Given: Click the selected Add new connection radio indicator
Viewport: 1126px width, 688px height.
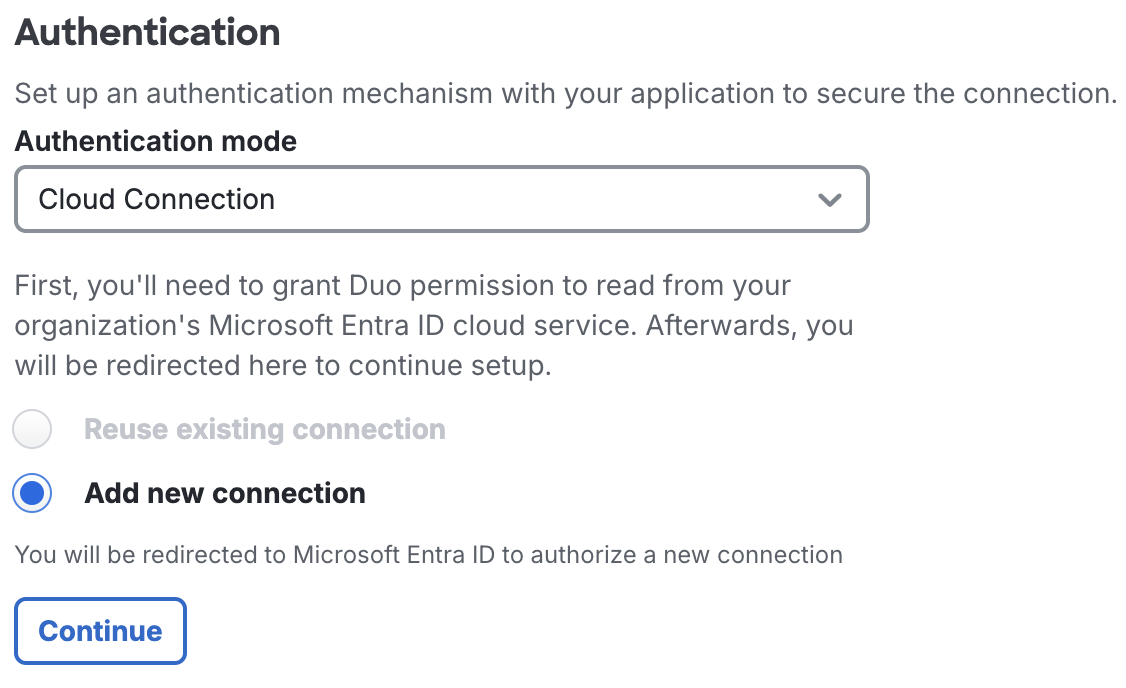Looking at the screenshot, I should click(x=31, y=493).
